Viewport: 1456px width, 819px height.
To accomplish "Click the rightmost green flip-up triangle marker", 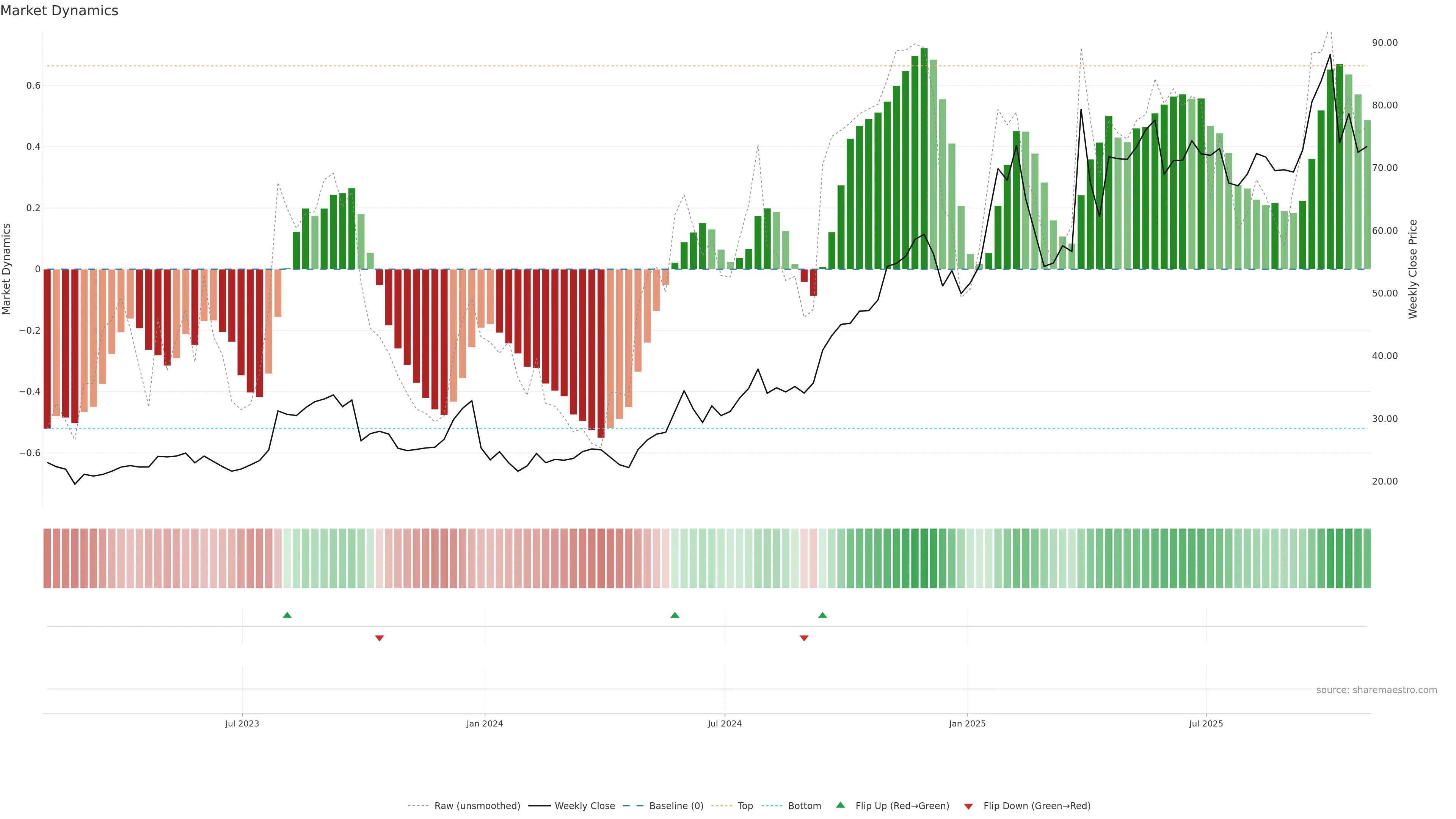I will [822, 615].
